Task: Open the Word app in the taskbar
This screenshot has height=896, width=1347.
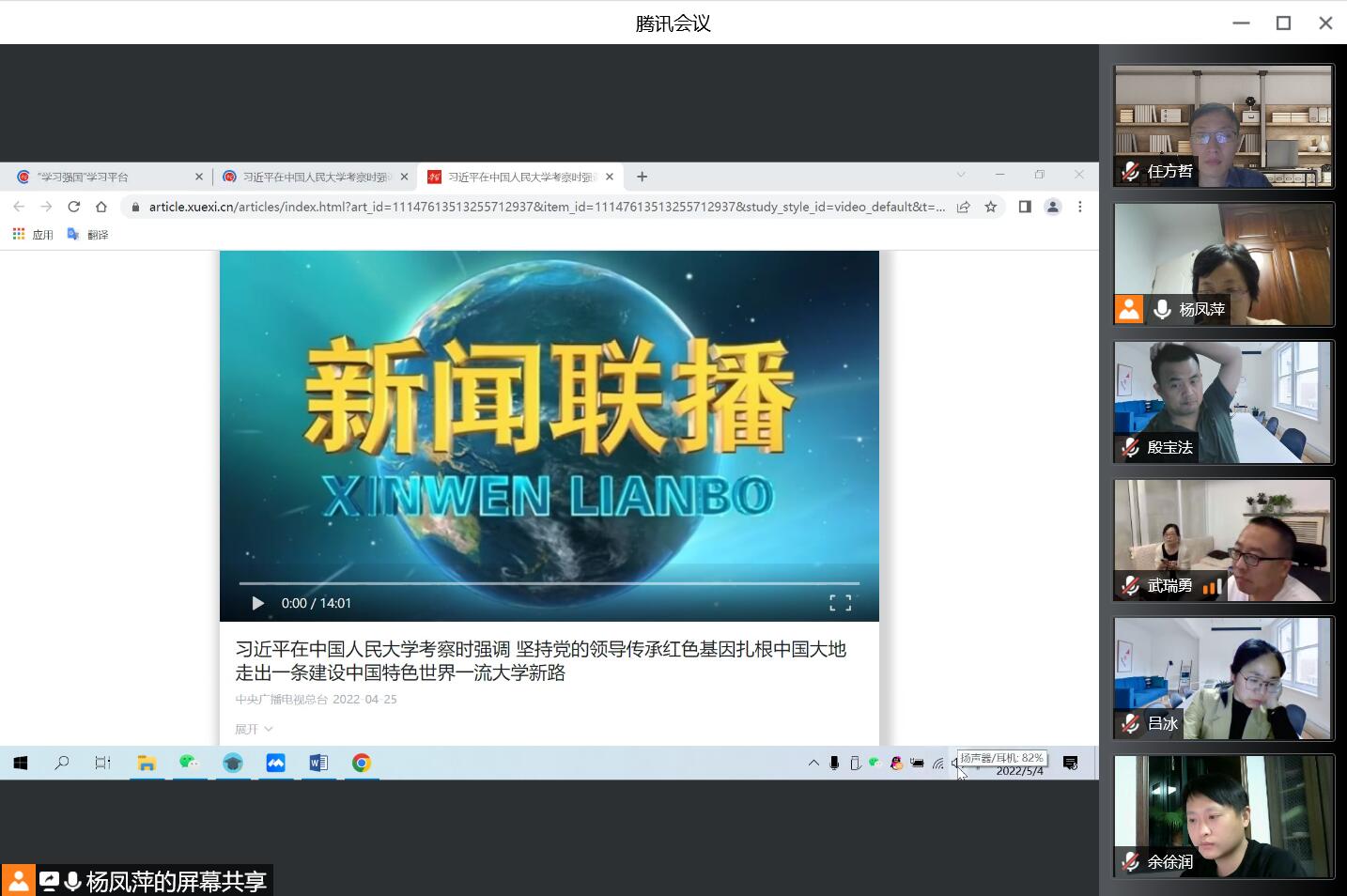Action: (318, 763)
